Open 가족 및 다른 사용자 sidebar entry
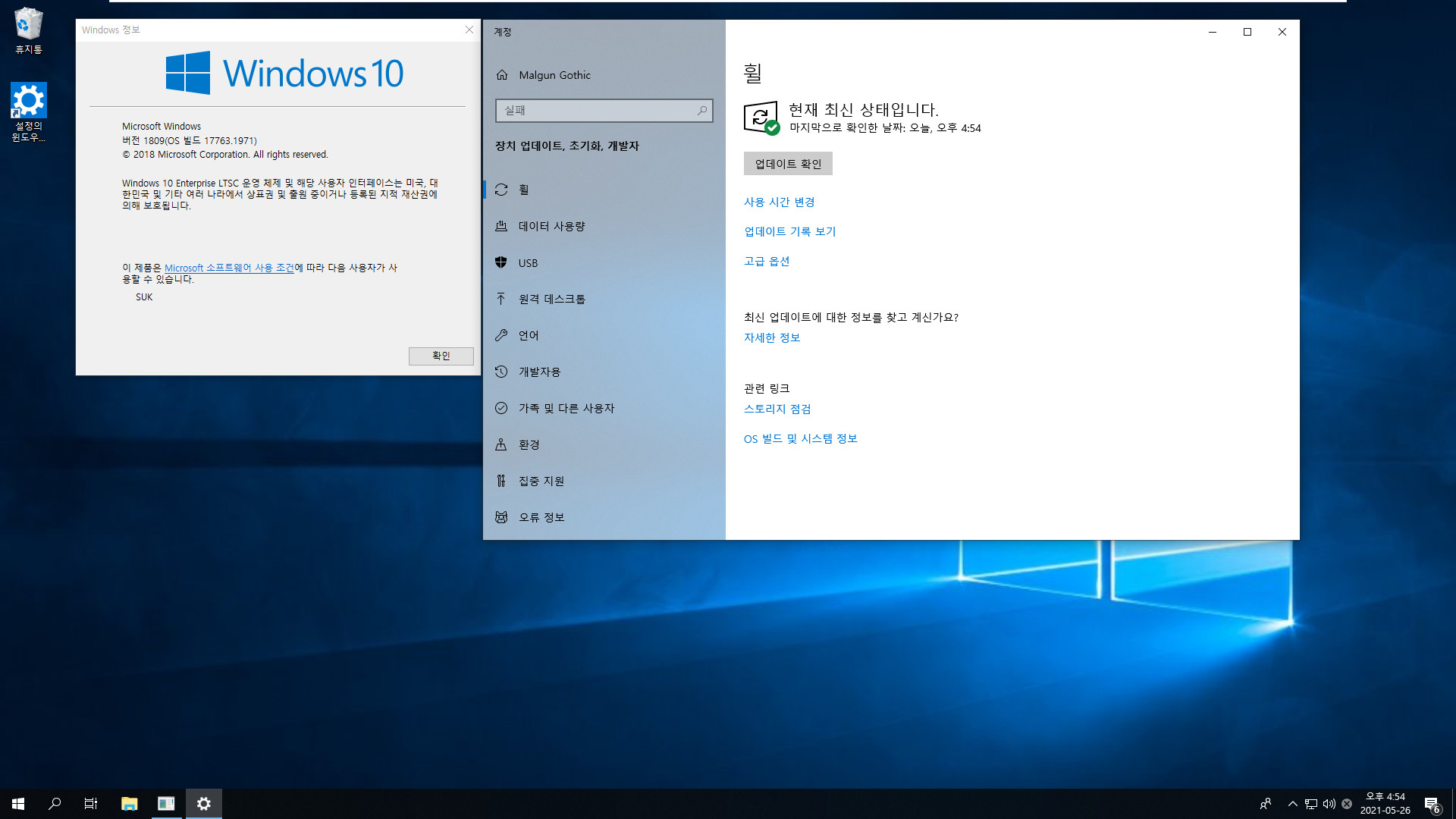 pyautogui.click(x=604, y=408)
